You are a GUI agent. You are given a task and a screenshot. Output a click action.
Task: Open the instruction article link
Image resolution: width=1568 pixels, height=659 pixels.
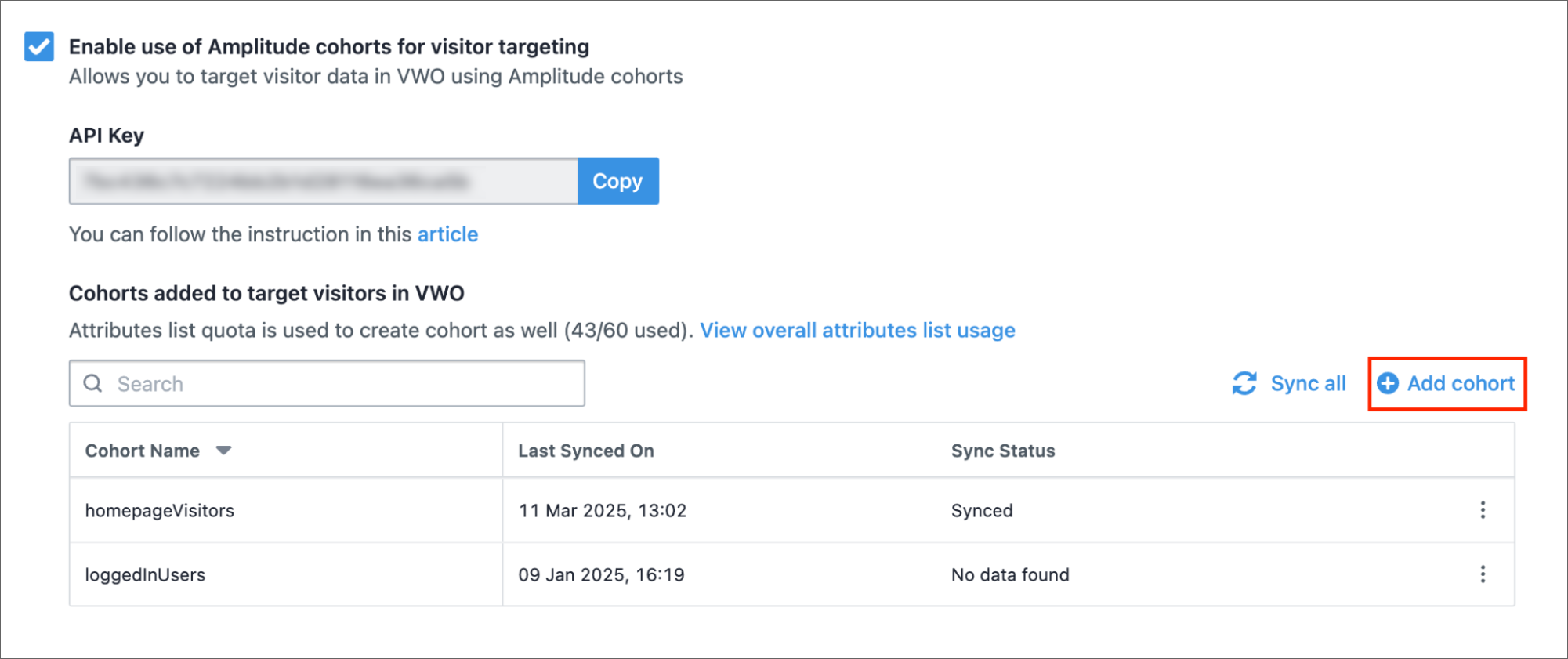[x=447, y=234]
